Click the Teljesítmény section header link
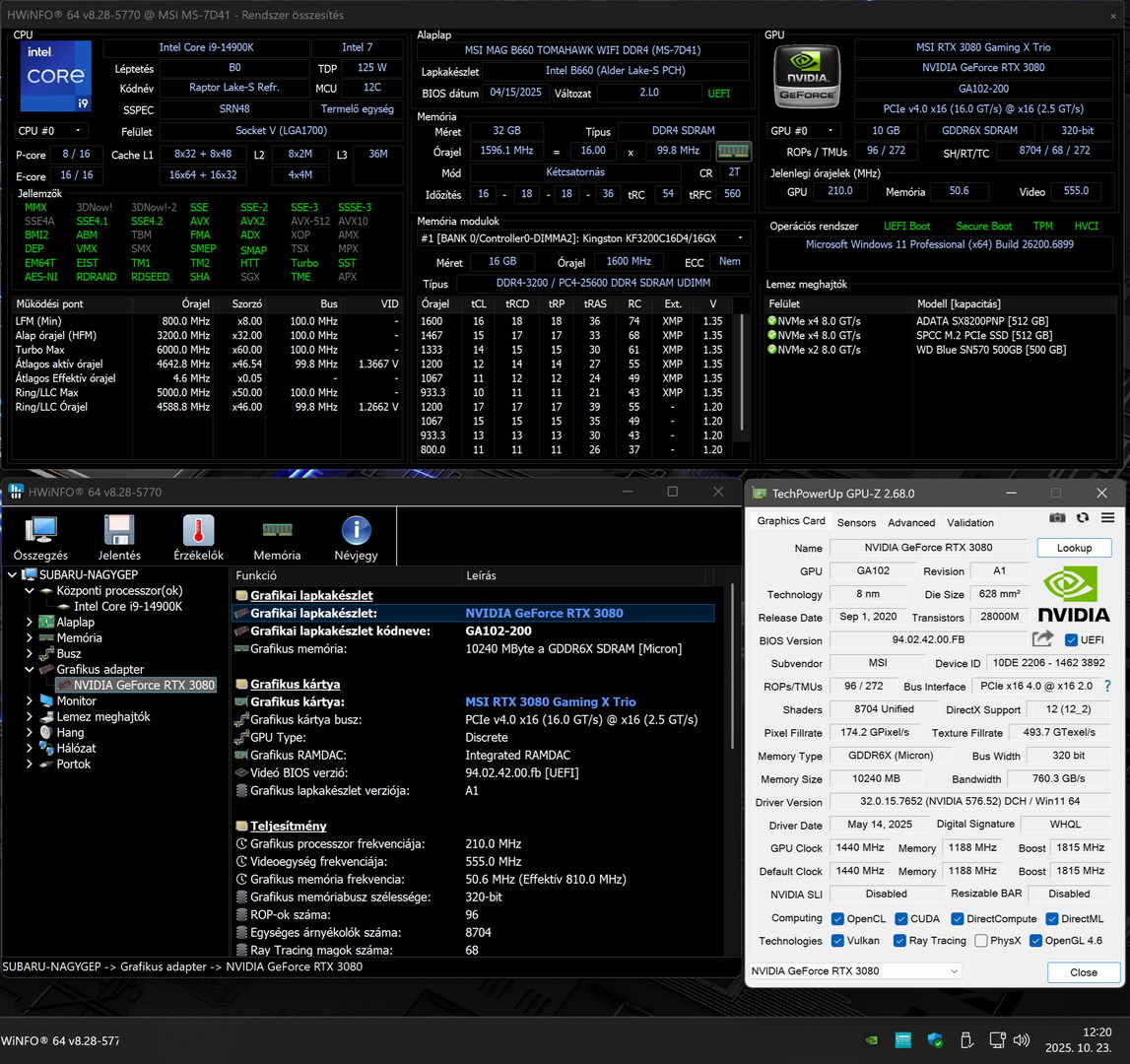Screen dimensions: 1130x1064 point(289,827)
